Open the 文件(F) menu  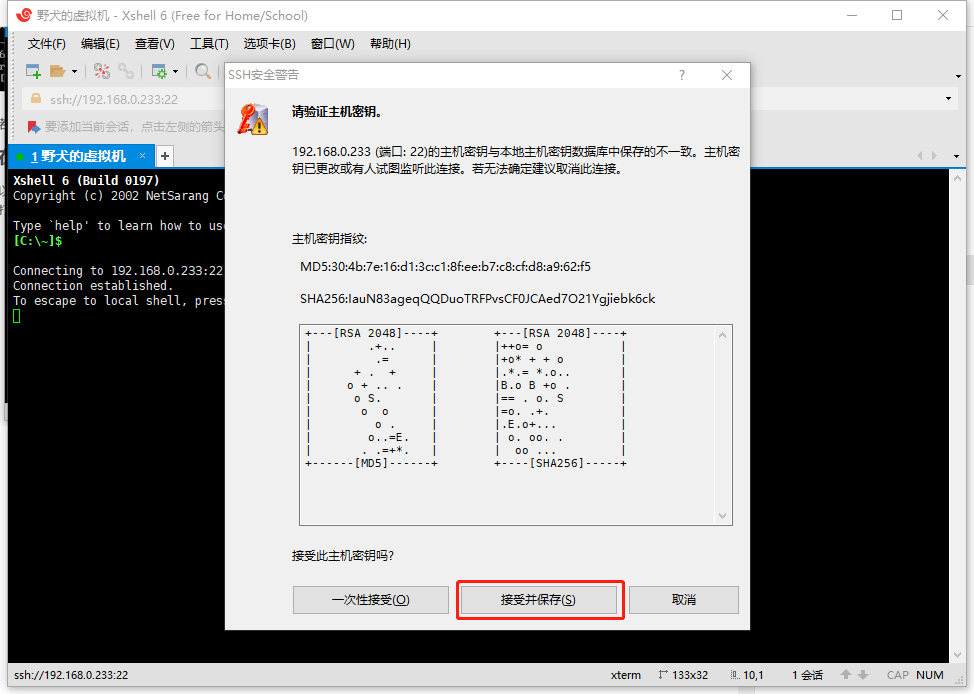pos(47,43)
